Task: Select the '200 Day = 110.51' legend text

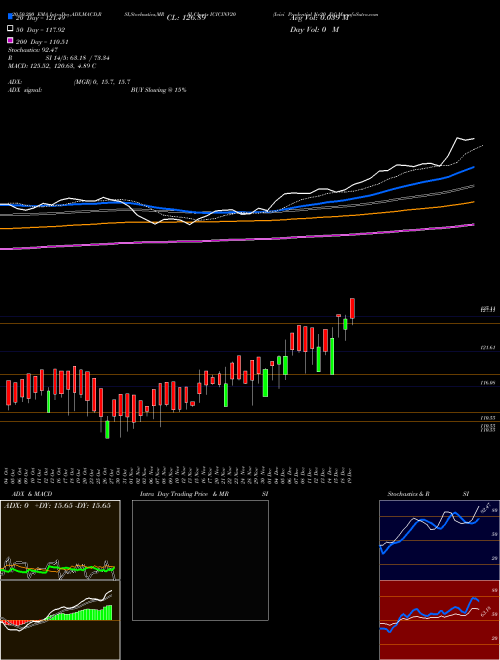Action: (42, 42)
